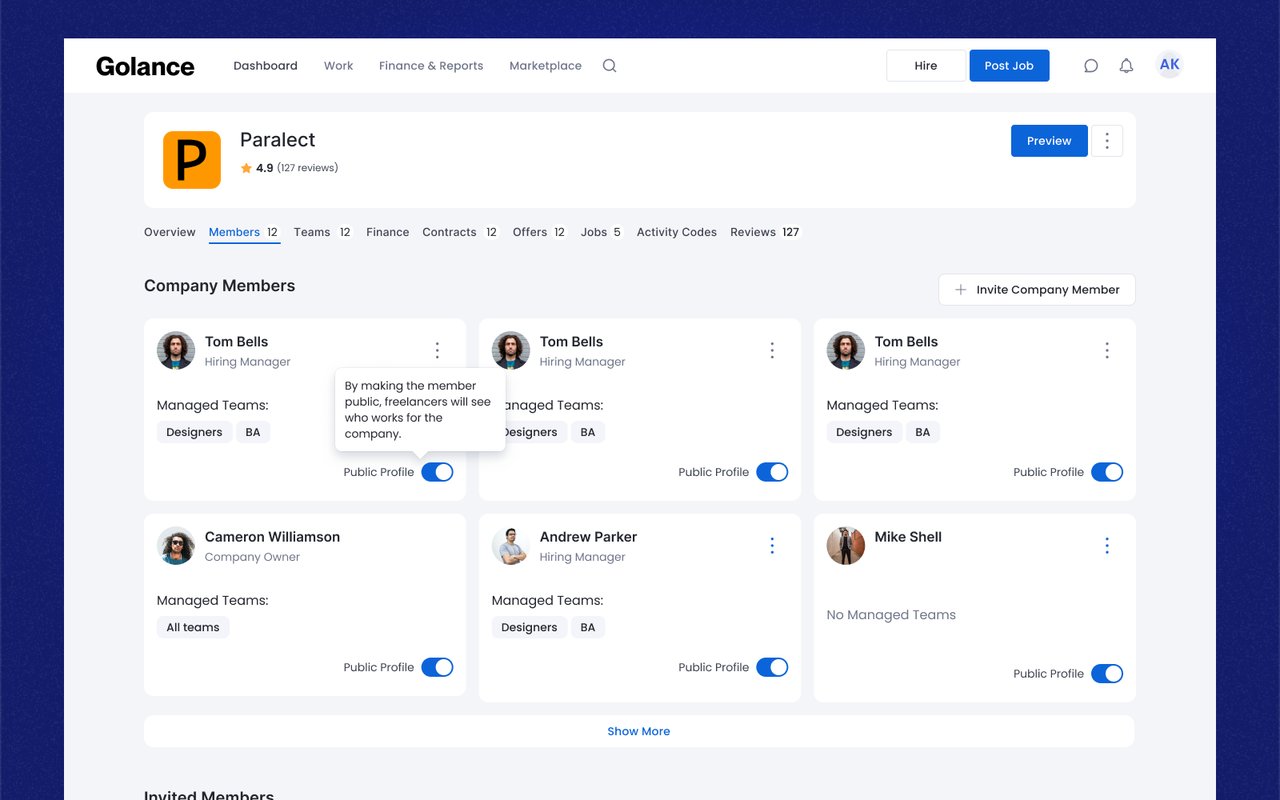Open Andrew Parker's three-dot options menu
This screenshot has height=800, width=1280.
(x=772, y=546)
